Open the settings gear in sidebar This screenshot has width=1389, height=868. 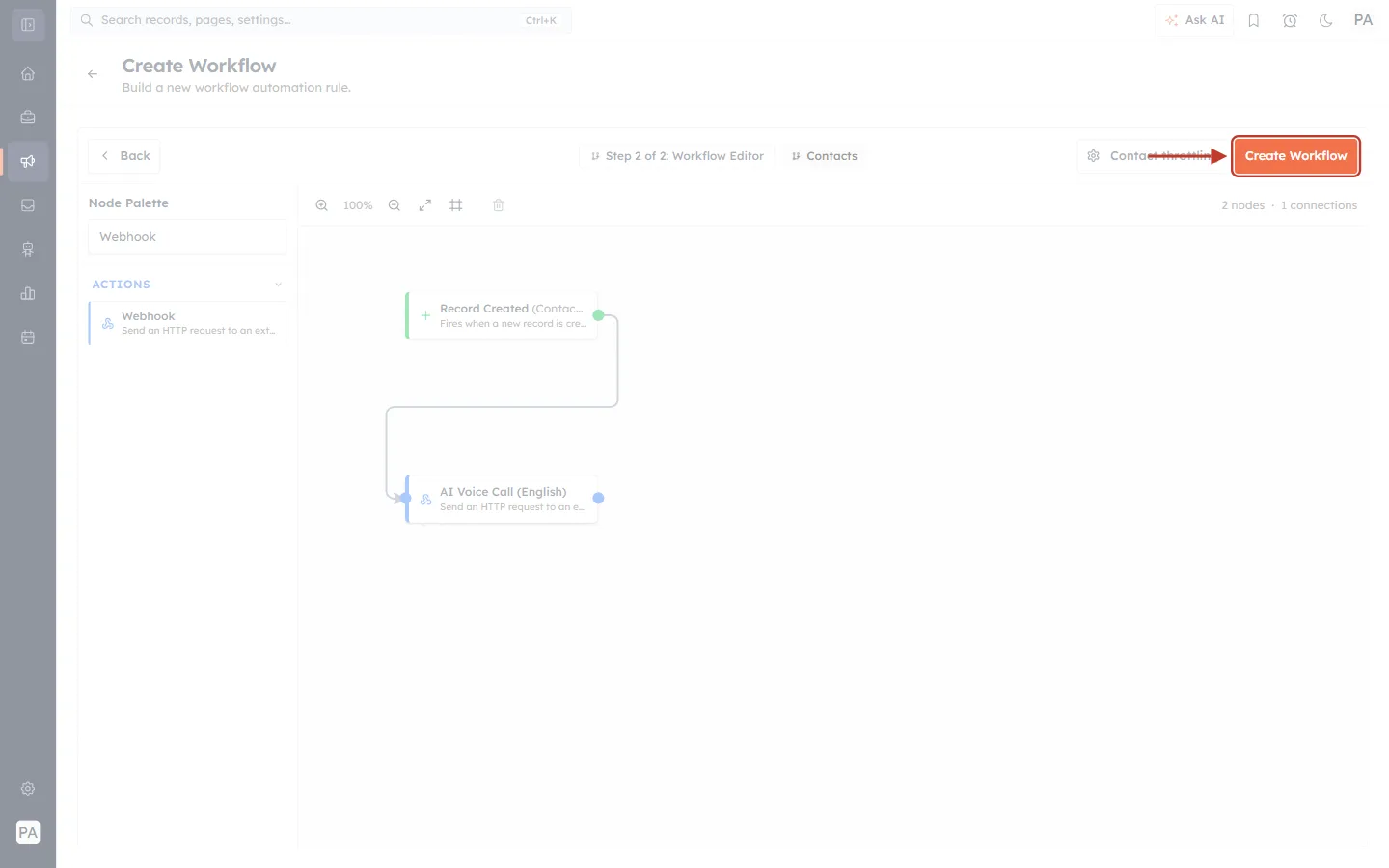point(28,789)
